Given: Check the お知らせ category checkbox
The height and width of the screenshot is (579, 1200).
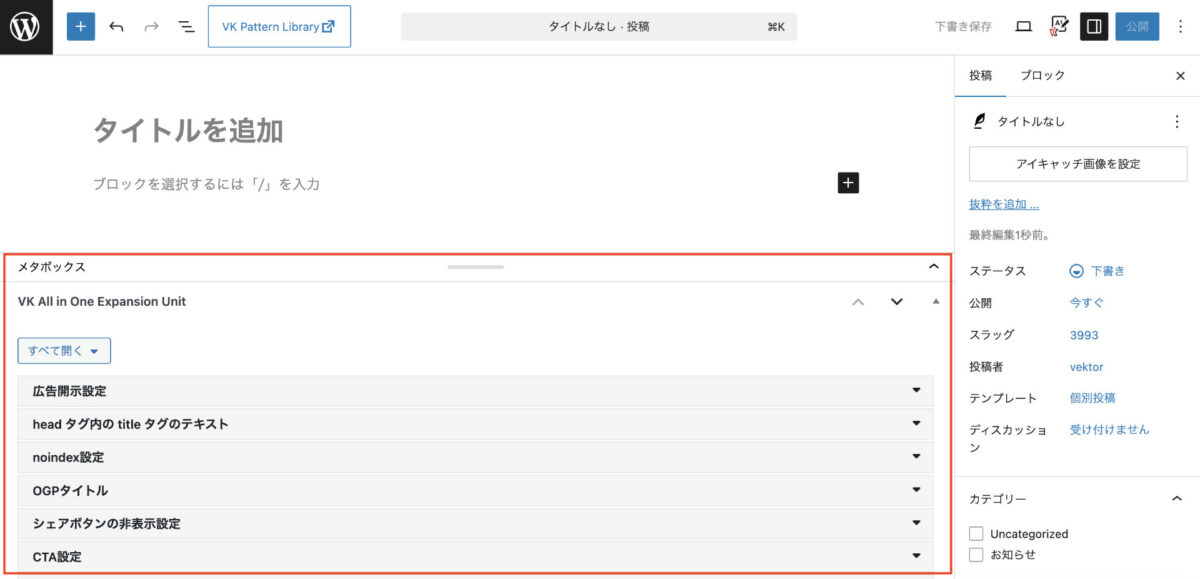Looking at the screenshot, I should coord(976,554).
